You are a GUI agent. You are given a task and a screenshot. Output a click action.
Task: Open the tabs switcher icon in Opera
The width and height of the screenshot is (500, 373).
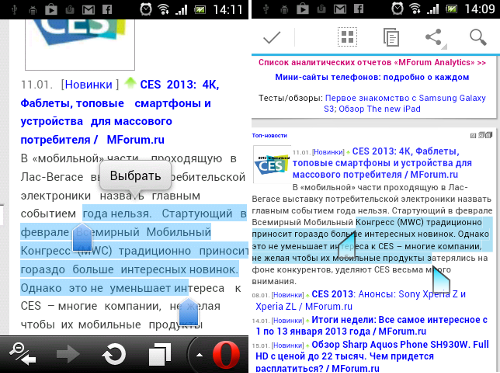coord(160,354)
